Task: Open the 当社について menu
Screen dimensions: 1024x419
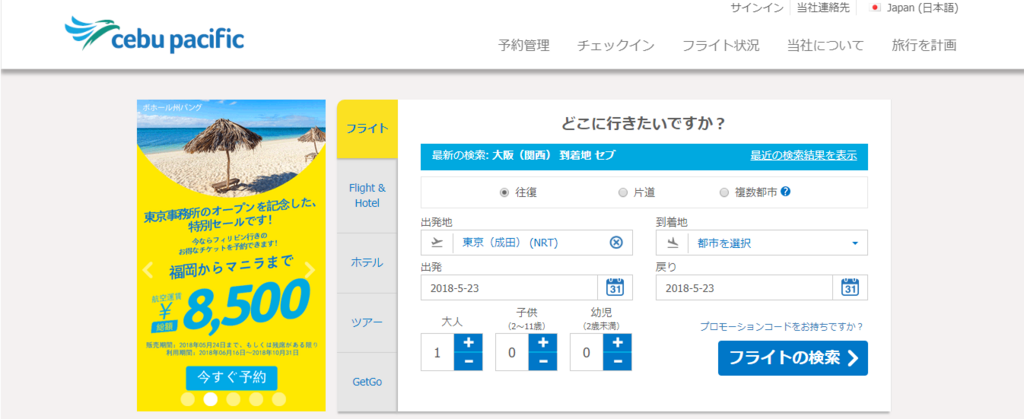Action: [x=825, y=46]
